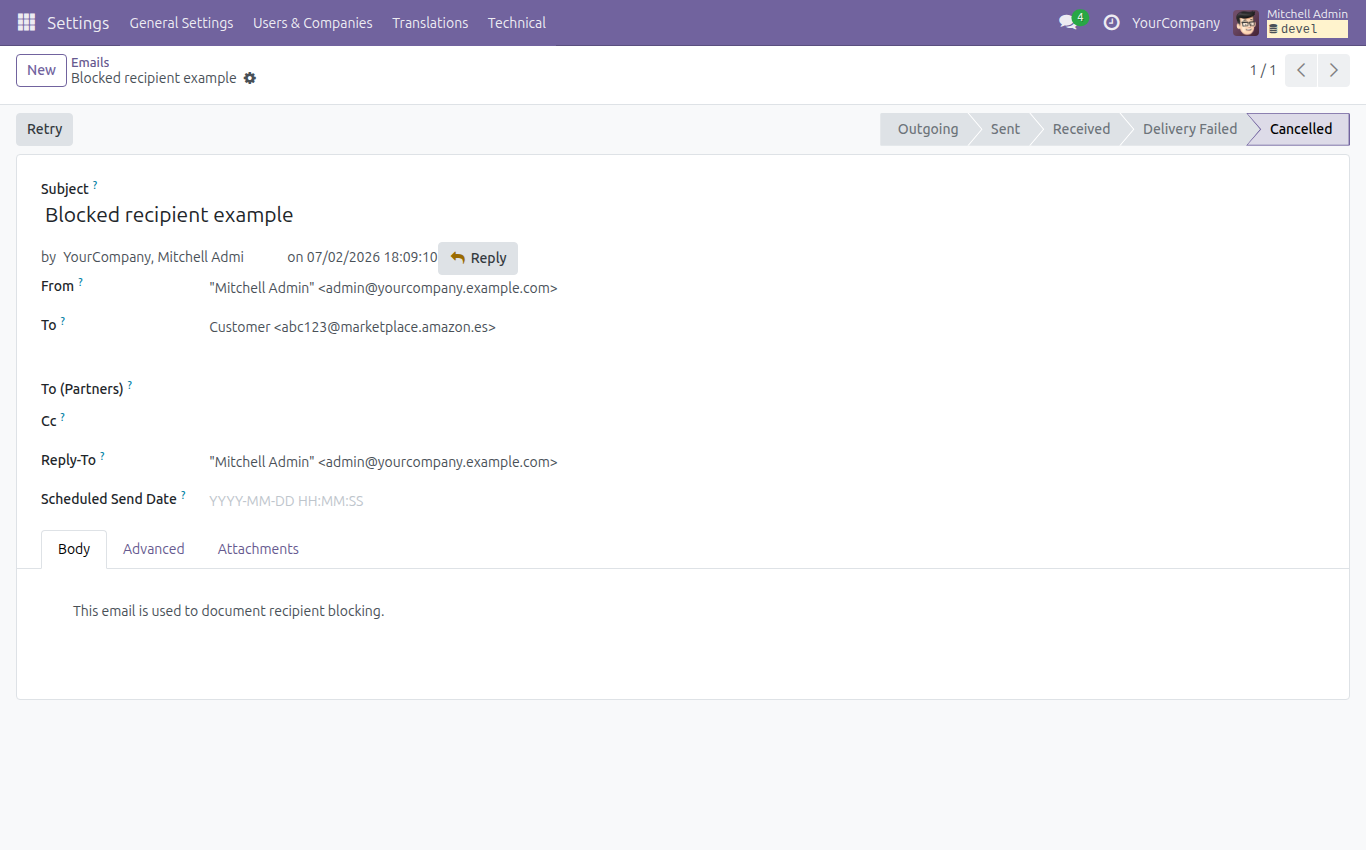
Task: Open YourCompany company switcher
Action: (x=1176, y=22)
